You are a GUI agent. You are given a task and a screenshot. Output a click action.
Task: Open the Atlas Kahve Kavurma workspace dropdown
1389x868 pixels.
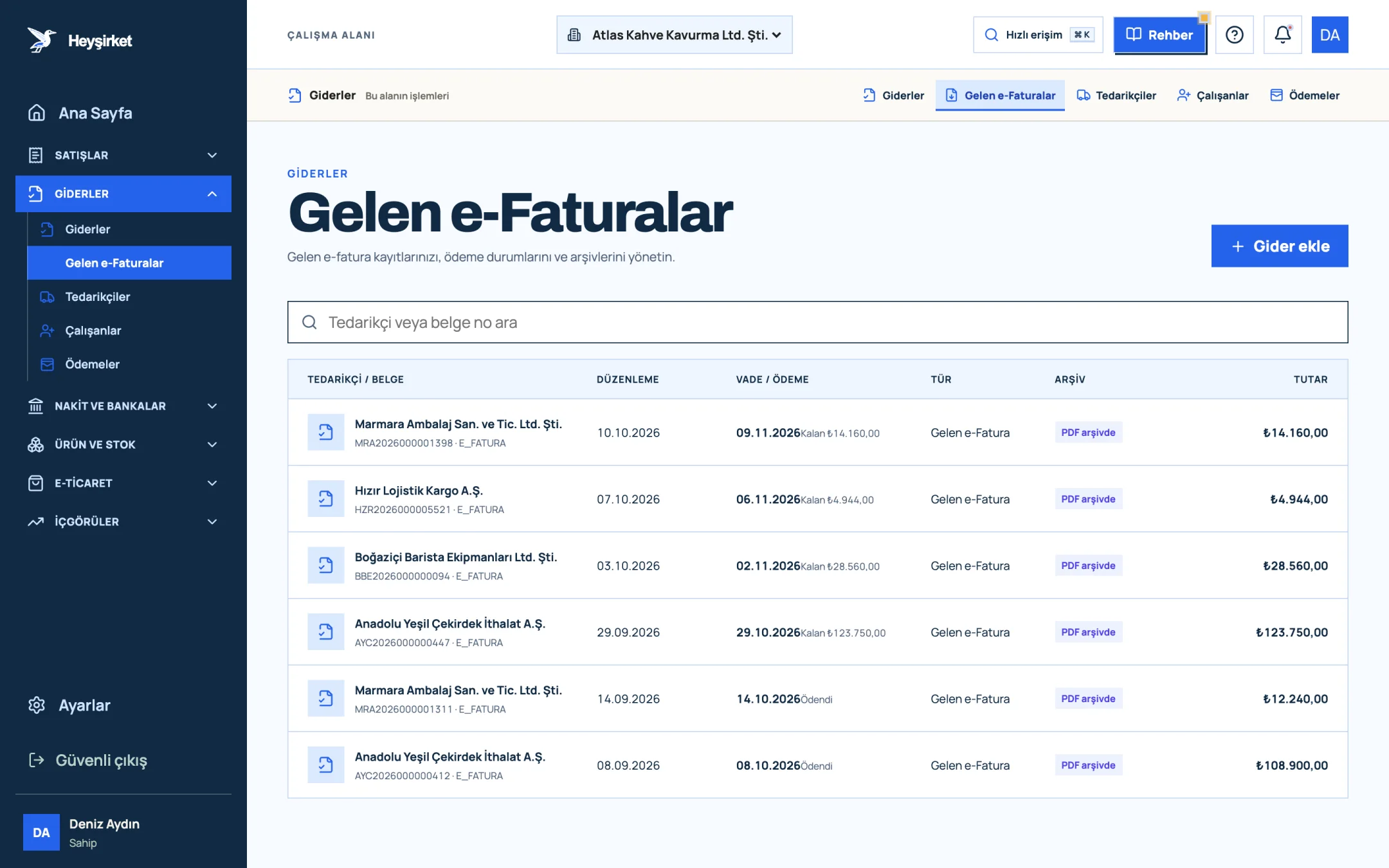674,35
